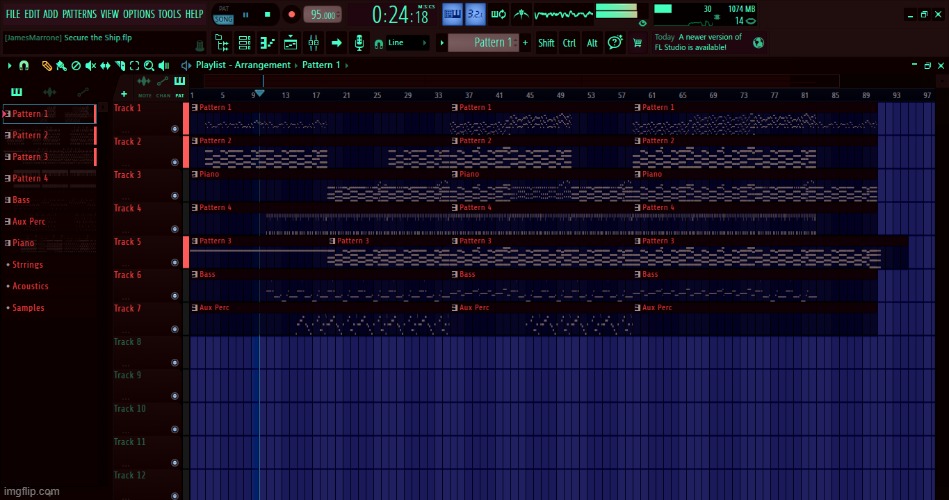
Task: Open the EDIT menu
Action: (32, 14)
